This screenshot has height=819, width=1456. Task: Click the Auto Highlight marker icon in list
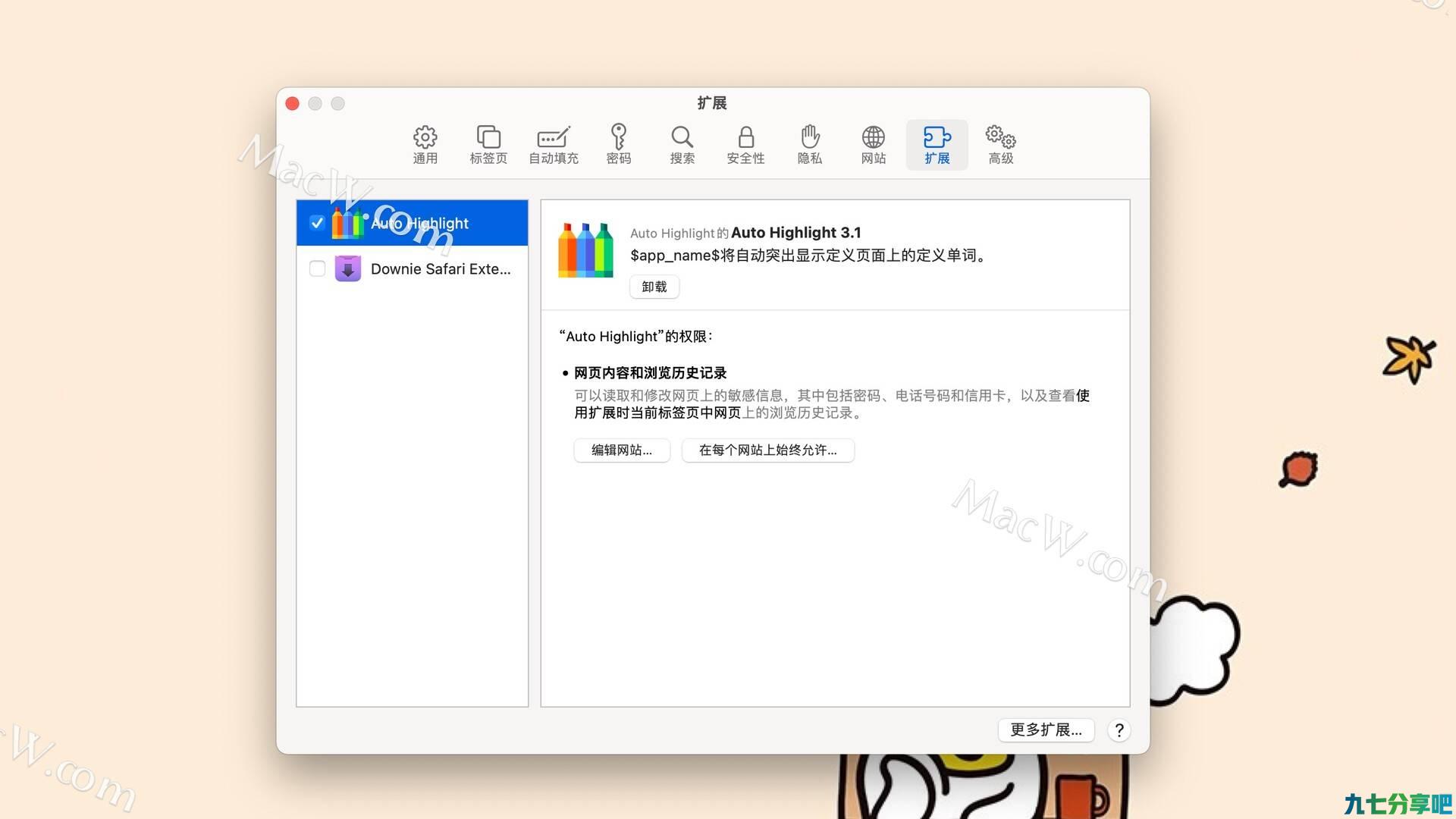[348, 223]
